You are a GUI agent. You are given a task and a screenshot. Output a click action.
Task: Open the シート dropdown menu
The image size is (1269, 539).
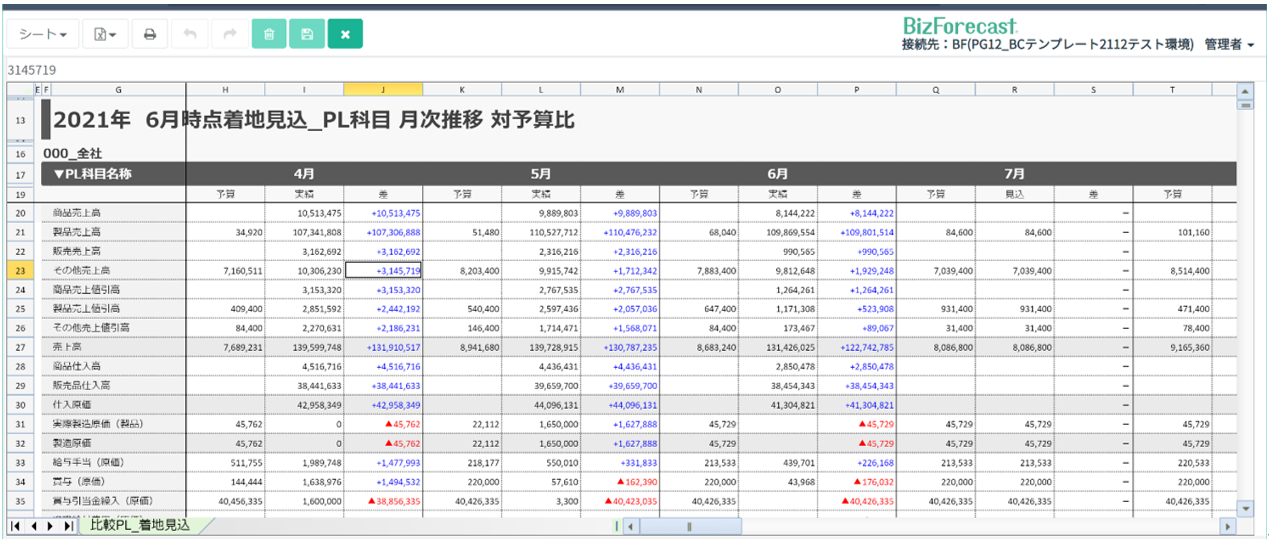click(x=43, y=34)
